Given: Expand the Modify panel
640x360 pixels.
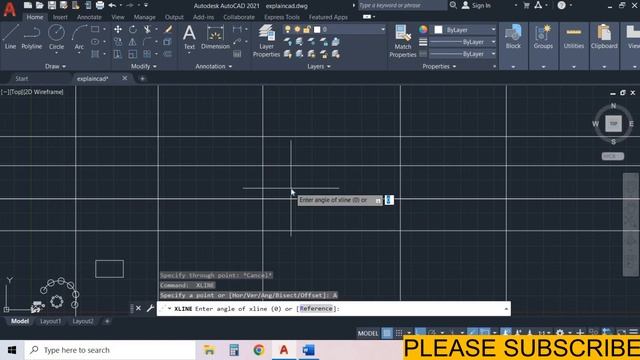Looking at the screenshot, I should click(144, 66).
